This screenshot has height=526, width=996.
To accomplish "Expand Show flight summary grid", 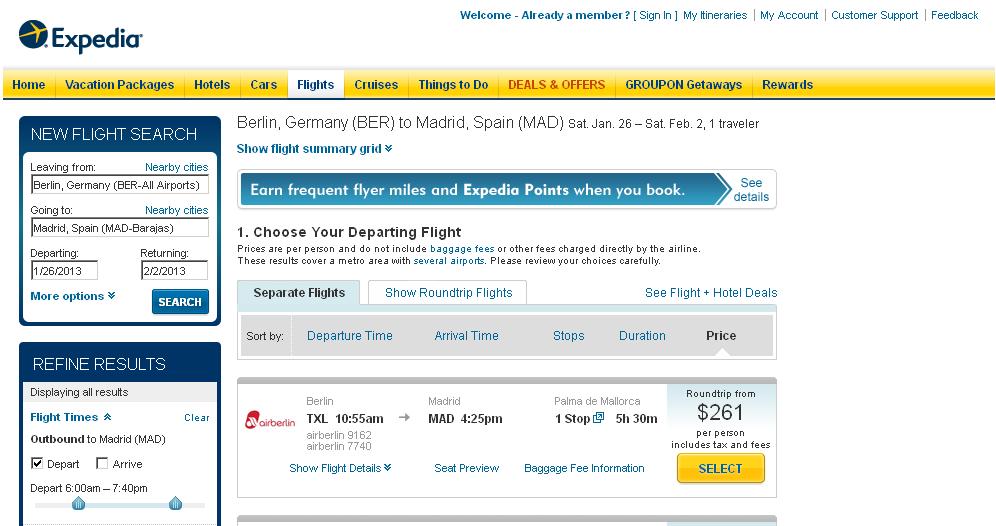I will click(314, 149).
